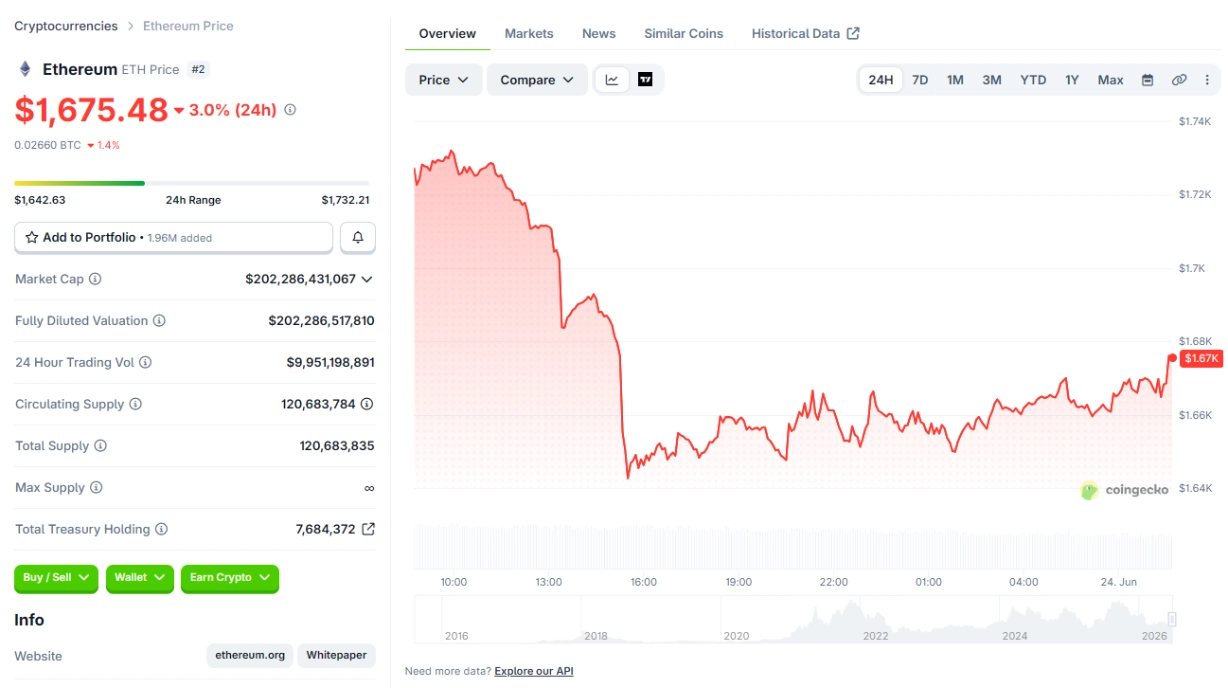Click the $9,951,198,891 trading volume value
The height and width of the screenshot is (688, 1228).
pos(330,362)
